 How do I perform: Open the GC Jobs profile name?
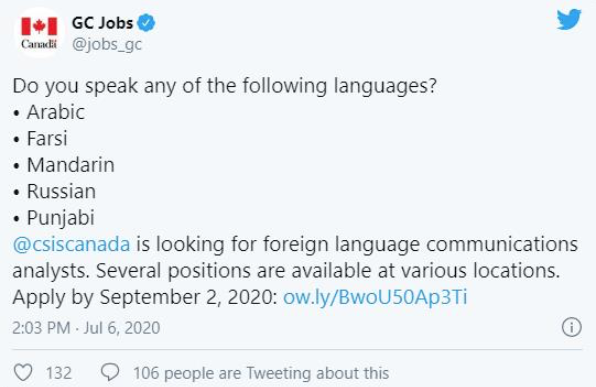tap(102, 23)
